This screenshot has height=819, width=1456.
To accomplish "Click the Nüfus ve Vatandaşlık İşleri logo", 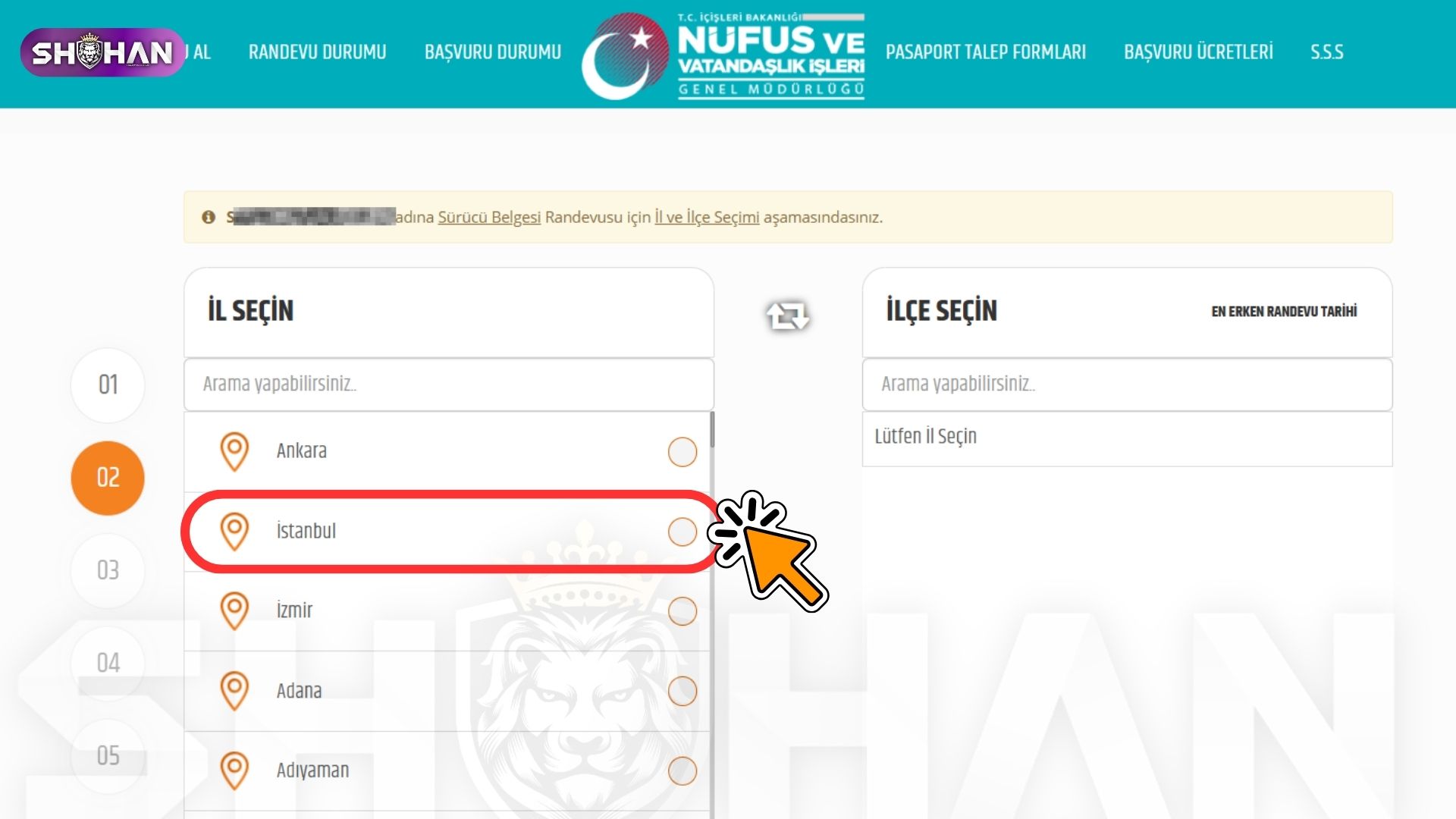I will click(723, 55).
